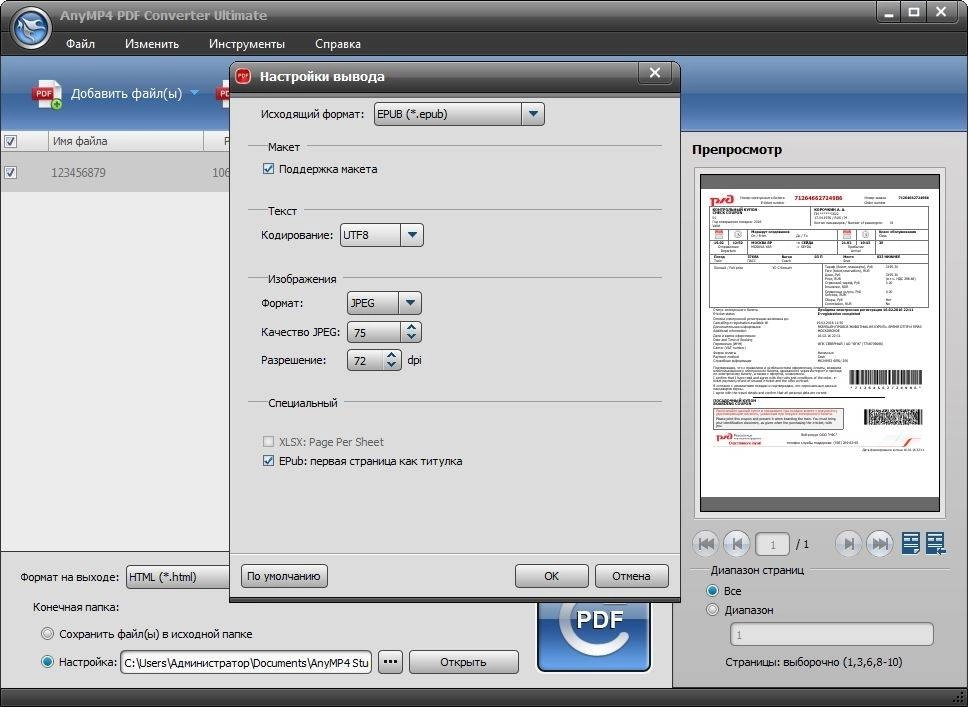The height and width of the screenshot is (707, 968).
Task: Open the Изменить menu
Action: pyautogui.click(x=152, y=44)
